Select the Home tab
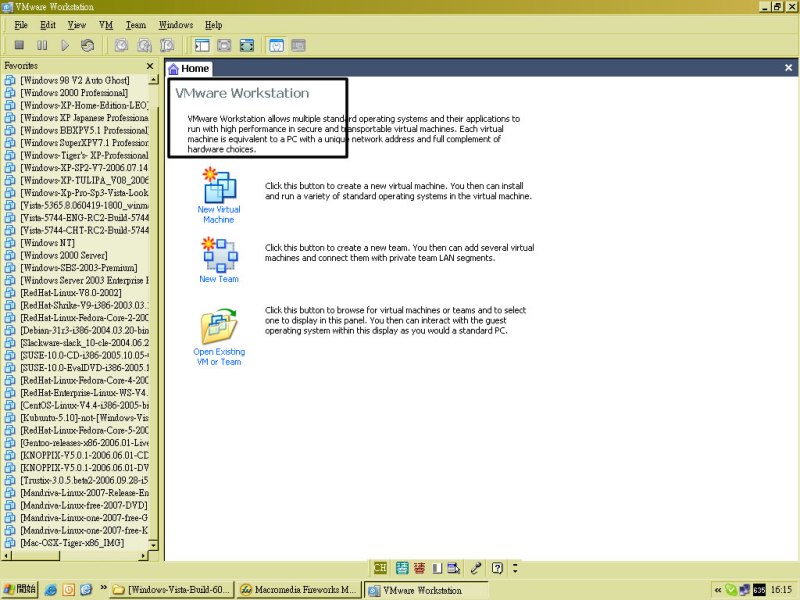 point(189,68)
